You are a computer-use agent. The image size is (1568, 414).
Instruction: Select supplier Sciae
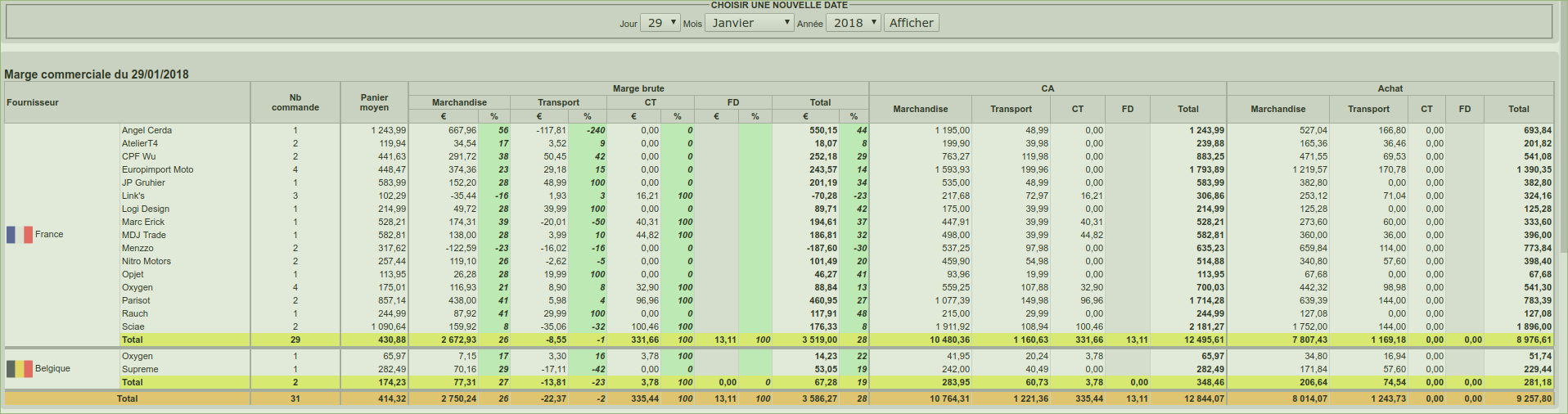tap(133, 326)
